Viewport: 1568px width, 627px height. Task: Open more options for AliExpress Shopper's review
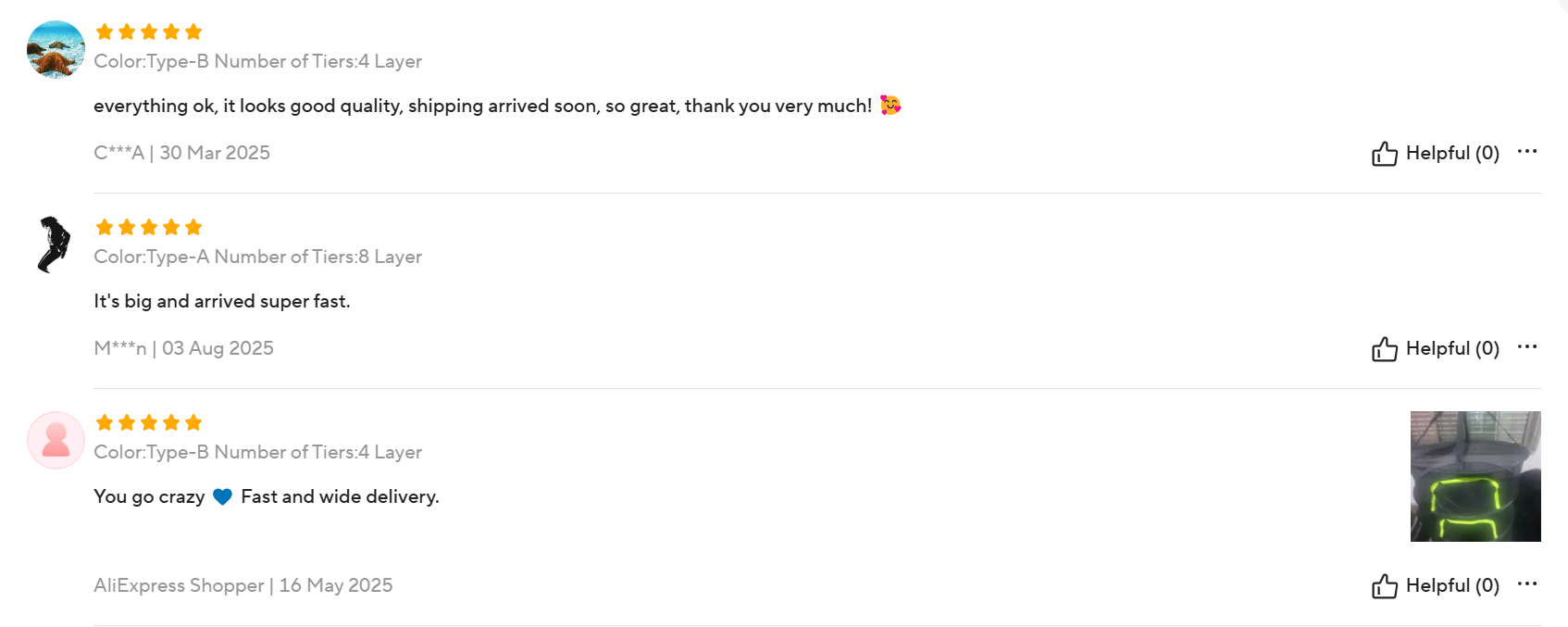(x=1527, y=583)
